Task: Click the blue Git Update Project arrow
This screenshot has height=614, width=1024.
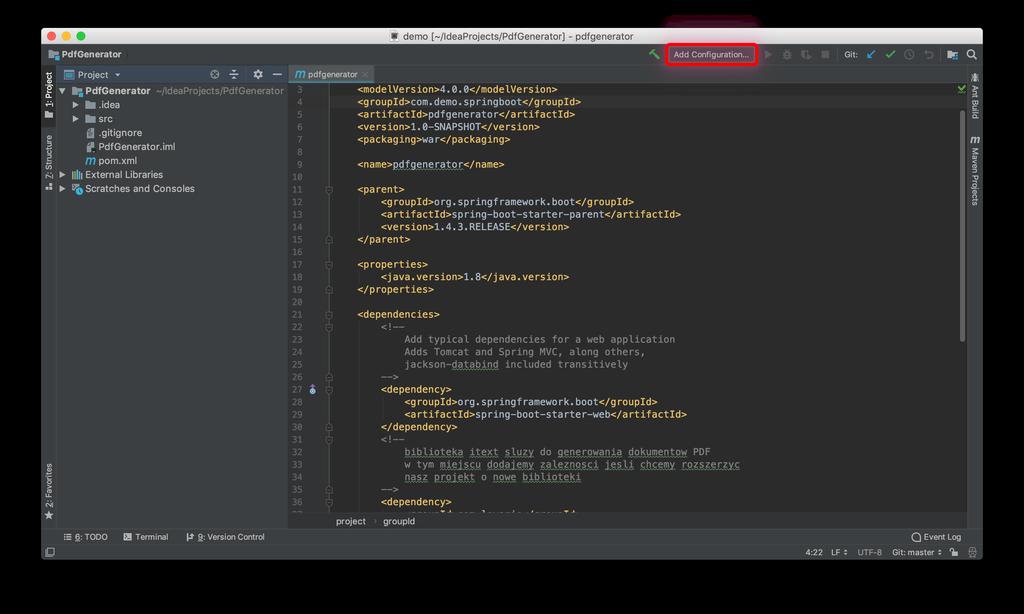Action: tap(871, 55)
